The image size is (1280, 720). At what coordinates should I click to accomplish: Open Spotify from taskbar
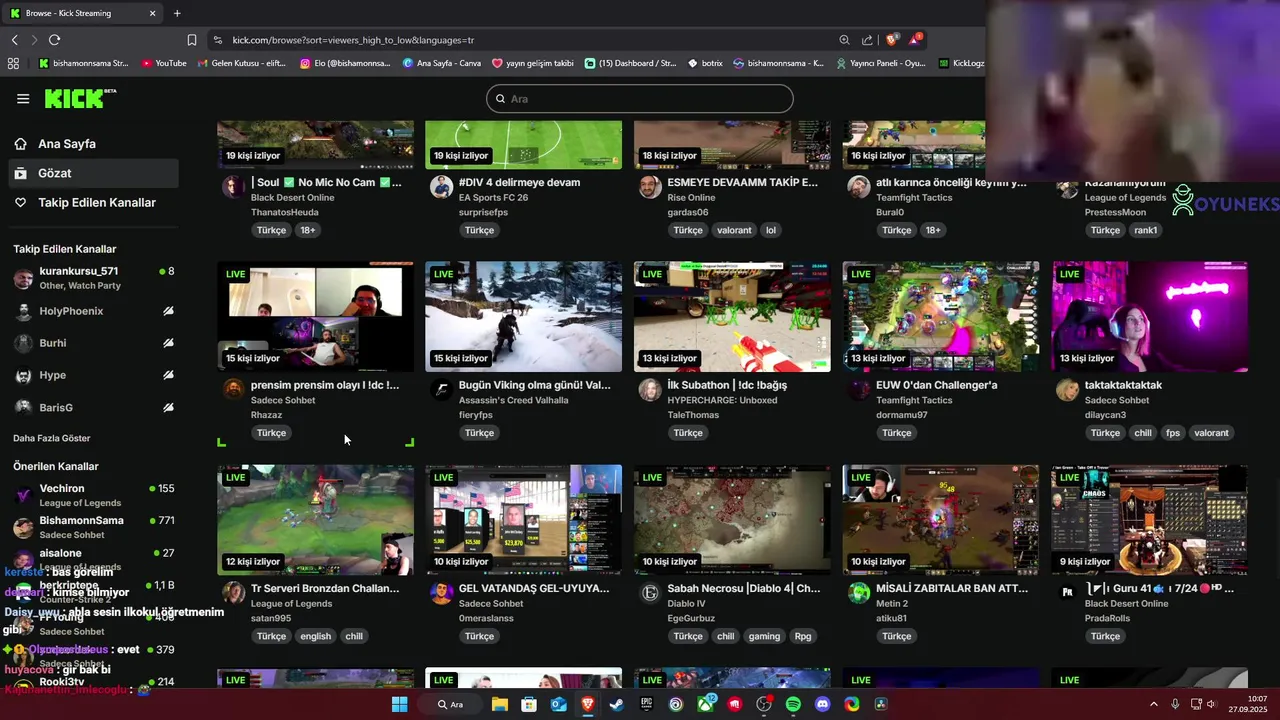(x=793, y=704)
